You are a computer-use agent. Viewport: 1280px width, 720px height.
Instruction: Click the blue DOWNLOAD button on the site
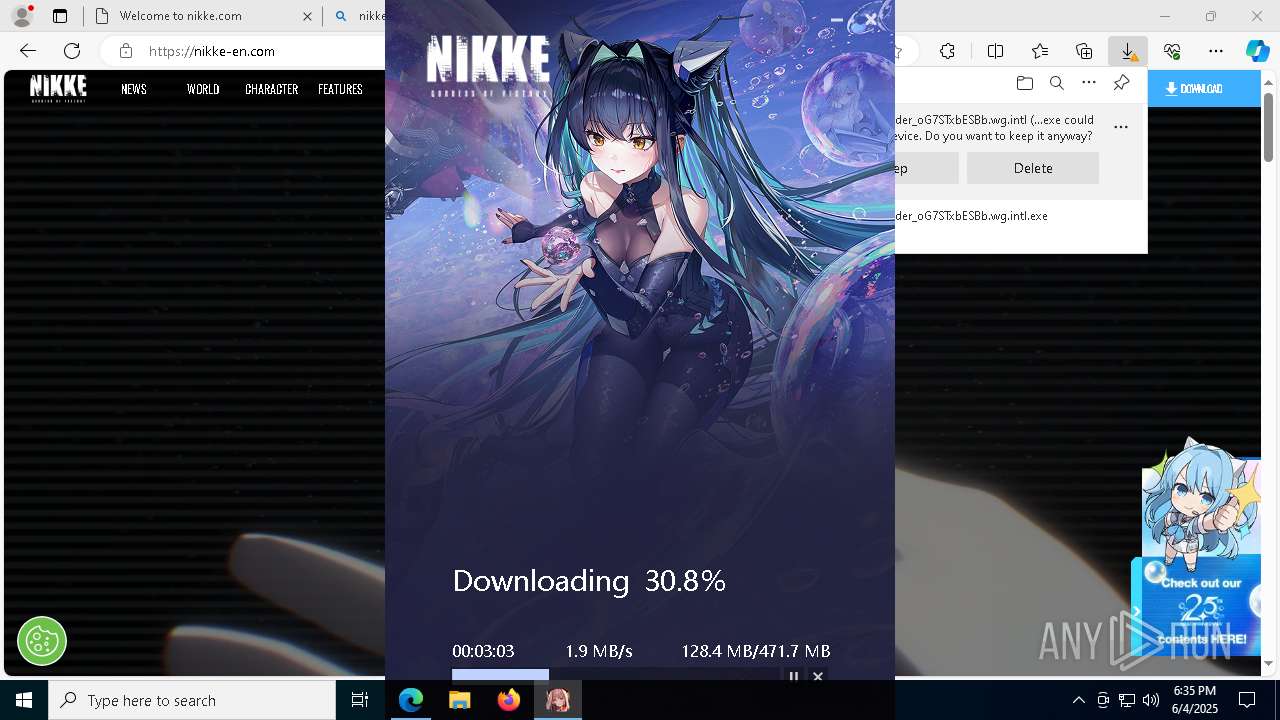[x=1203, y=89]
